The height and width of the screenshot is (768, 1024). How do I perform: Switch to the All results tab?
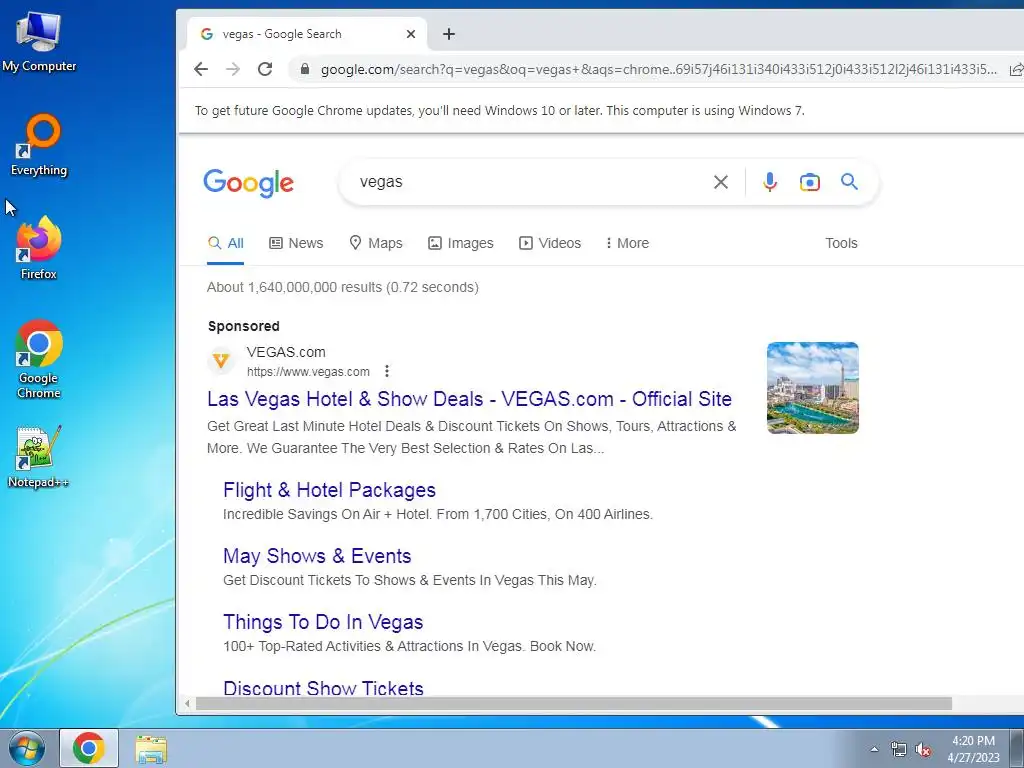[x=225, y=243]
